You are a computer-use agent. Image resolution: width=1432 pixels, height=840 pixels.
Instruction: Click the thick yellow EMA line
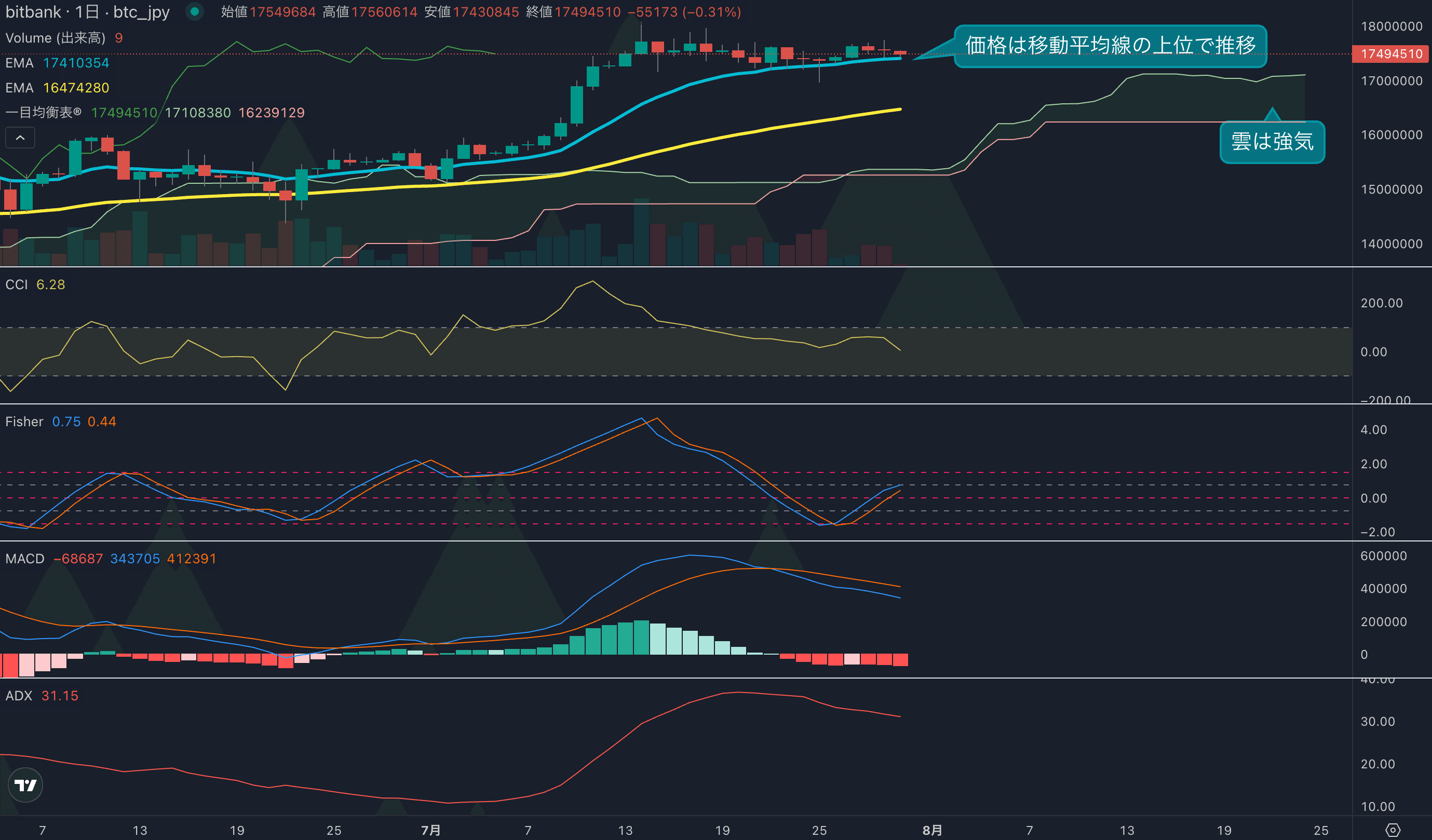682,146
